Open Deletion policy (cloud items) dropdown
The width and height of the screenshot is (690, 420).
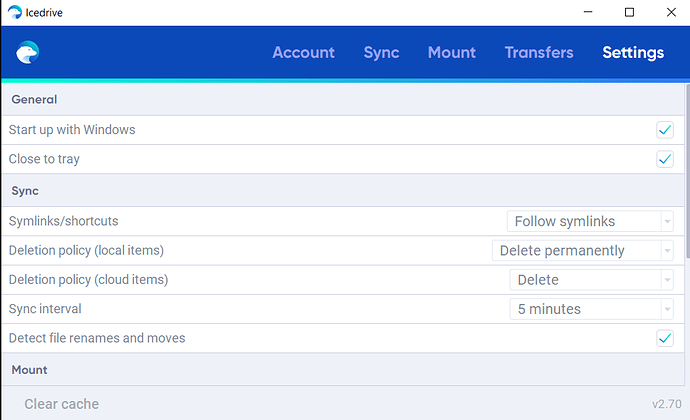tap(591, 280)
